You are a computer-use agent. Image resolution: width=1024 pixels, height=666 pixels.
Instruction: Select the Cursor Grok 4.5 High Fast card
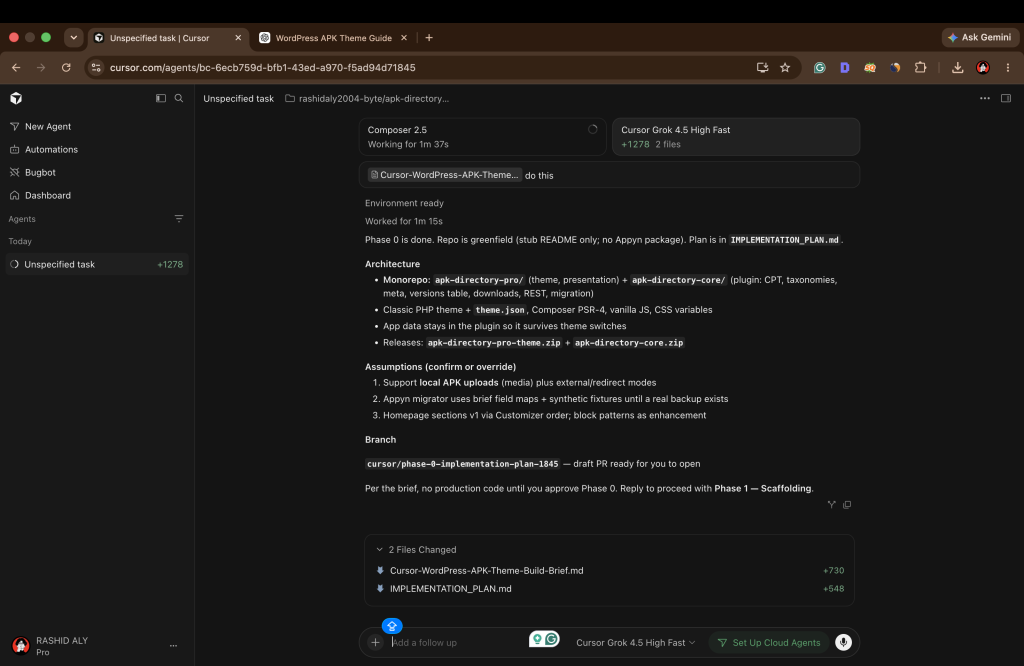click(736, 137)
